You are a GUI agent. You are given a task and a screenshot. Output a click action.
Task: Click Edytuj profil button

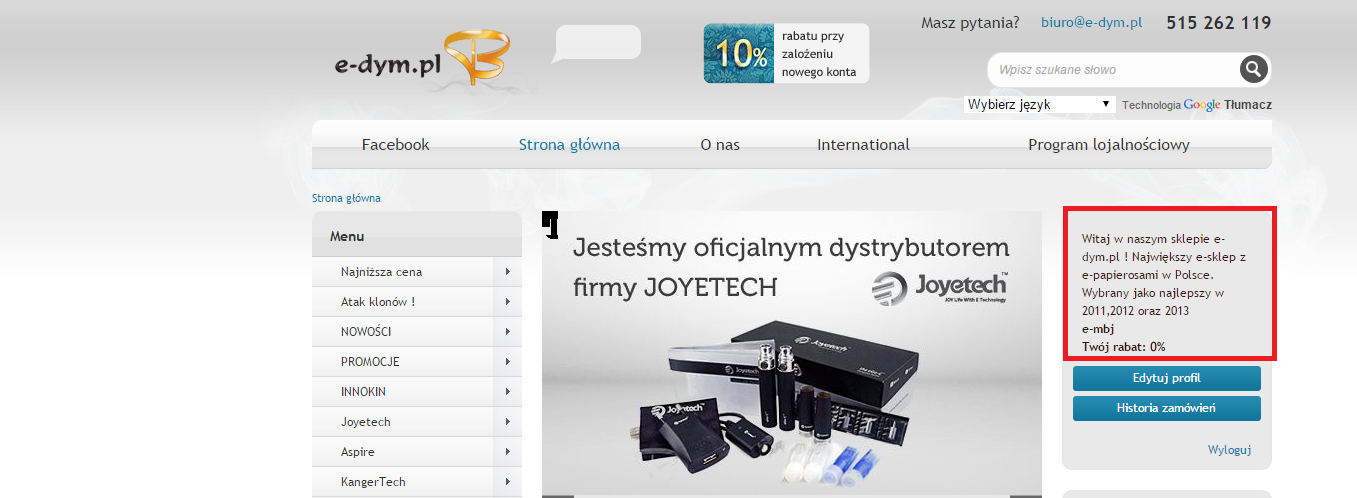click(1166, 378)
